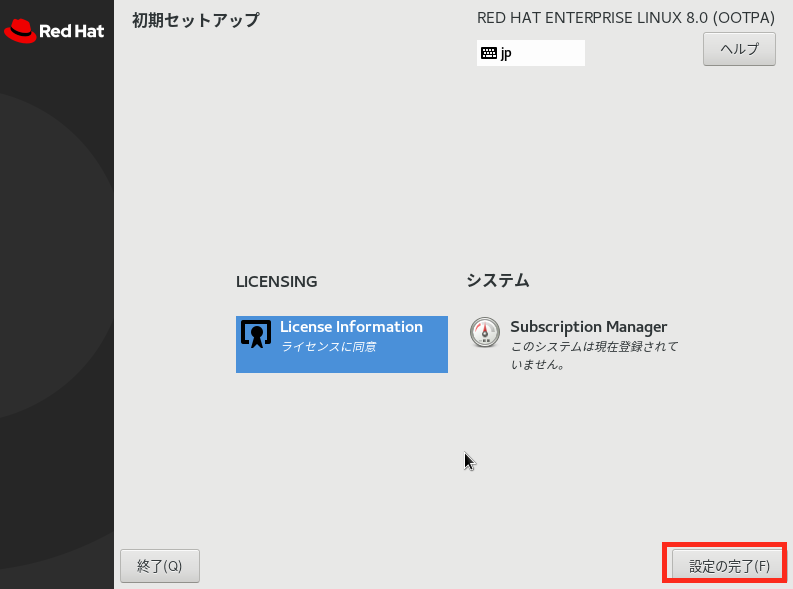
Task: Open the ヘルプ help button
Action: pos(739,49)
